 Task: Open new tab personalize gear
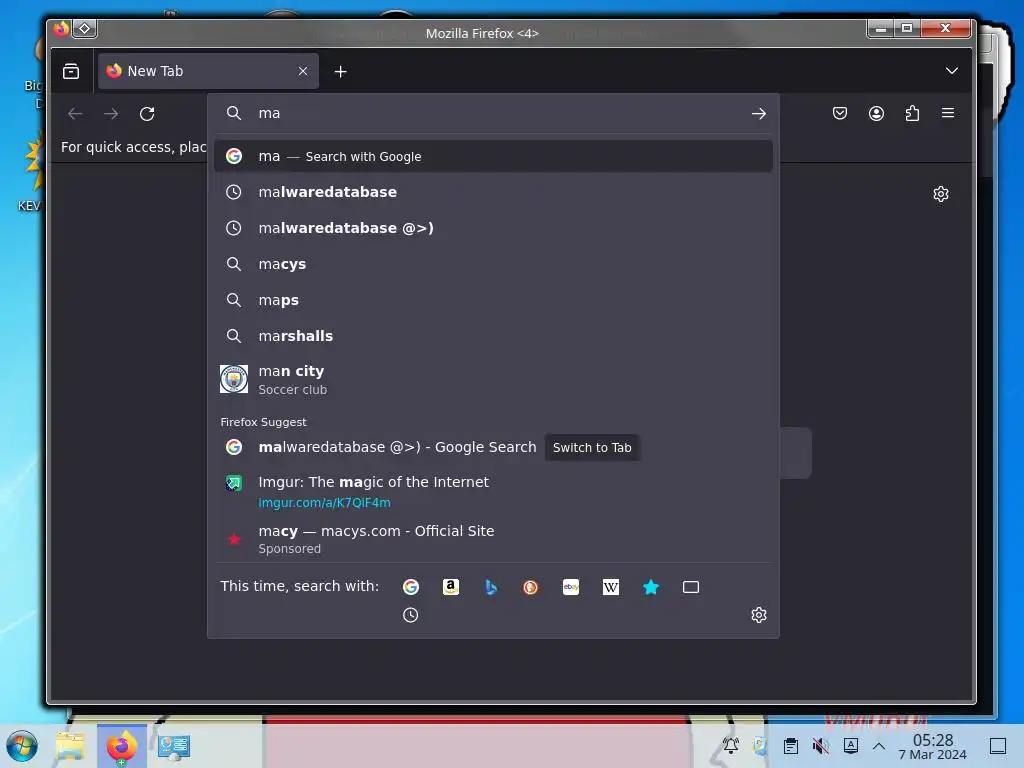[940, 194]
